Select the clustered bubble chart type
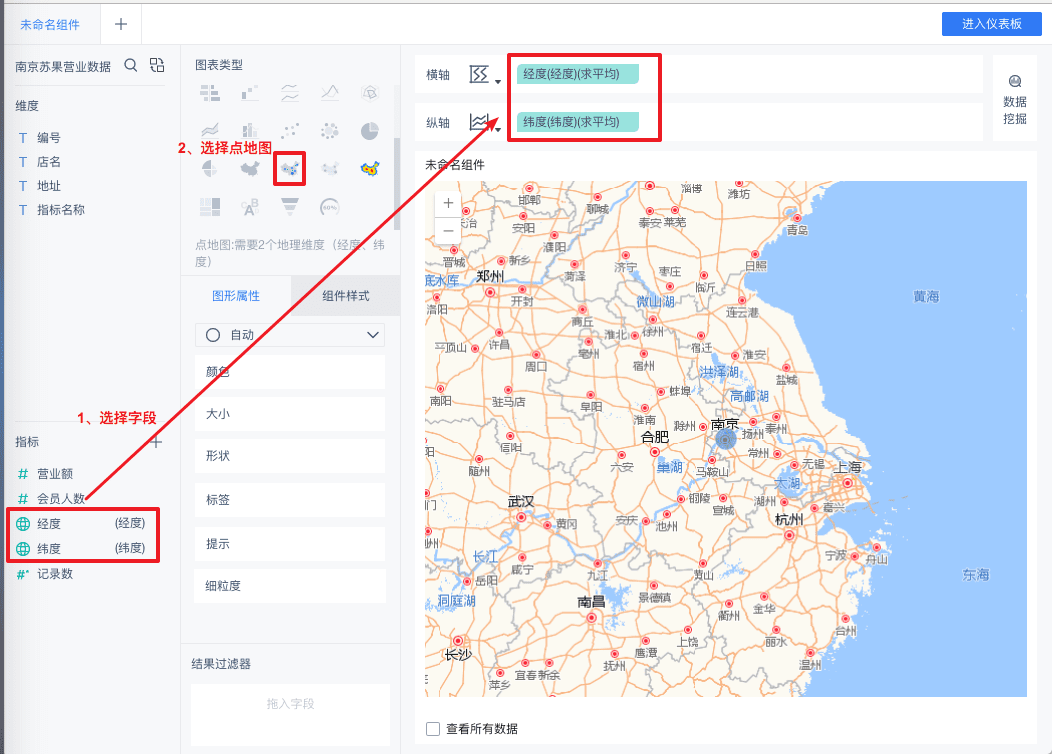Screen dimensions: 1052x754 [x=329, y=130]
